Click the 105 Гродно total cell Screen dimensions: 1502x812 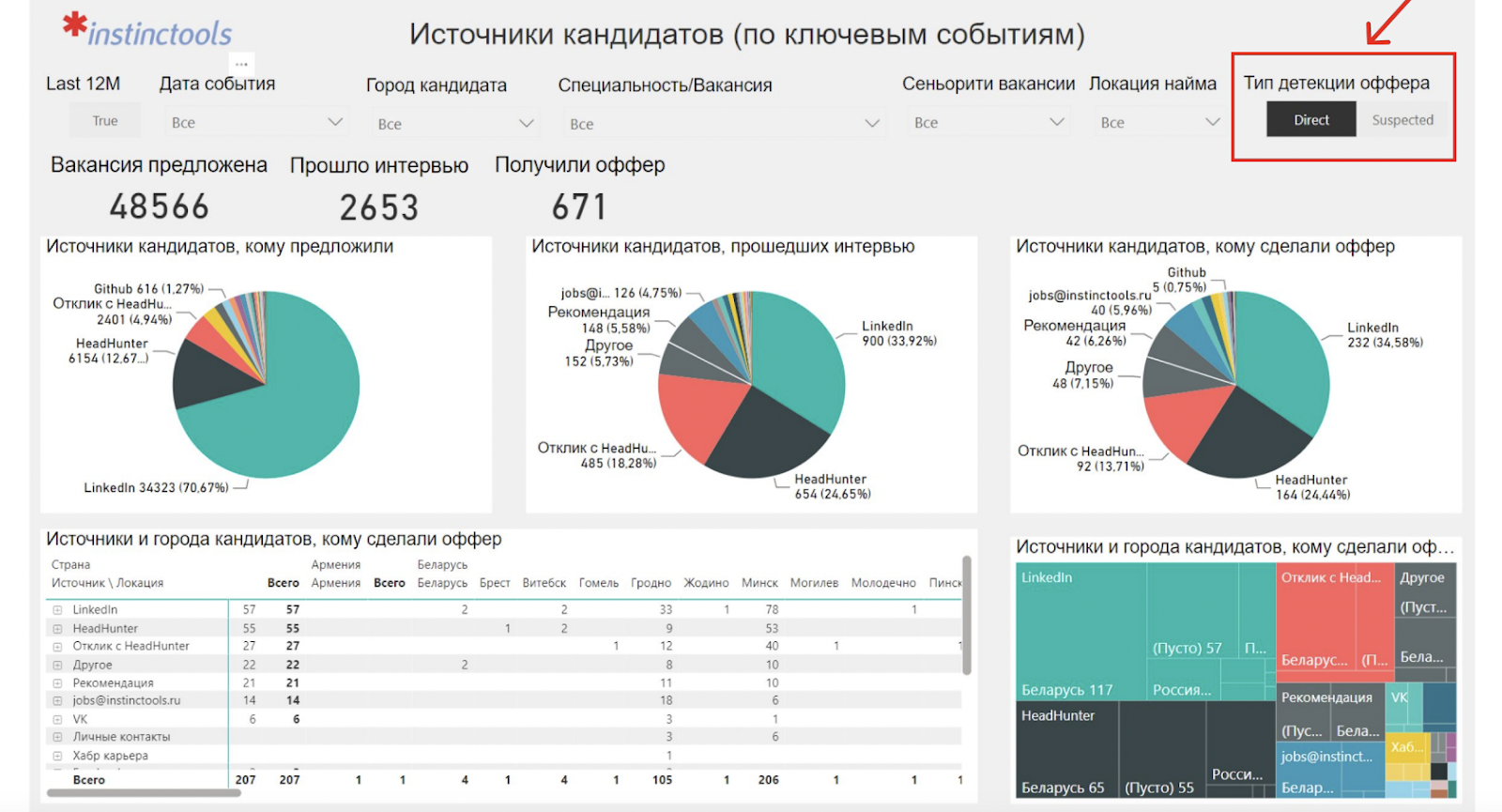662,780
